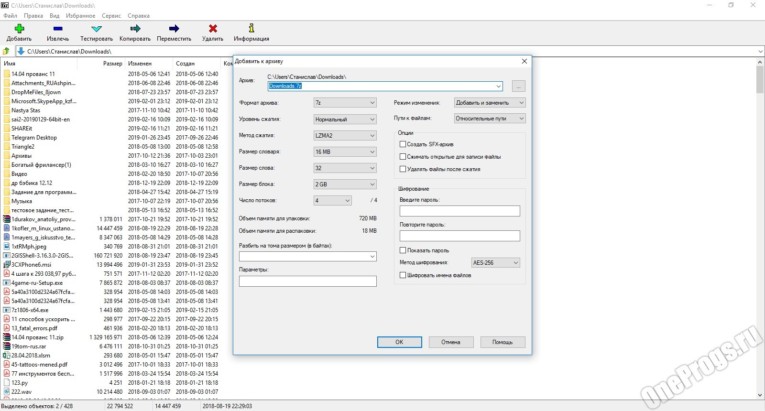Click the Отмена button

tap(451, 342)
